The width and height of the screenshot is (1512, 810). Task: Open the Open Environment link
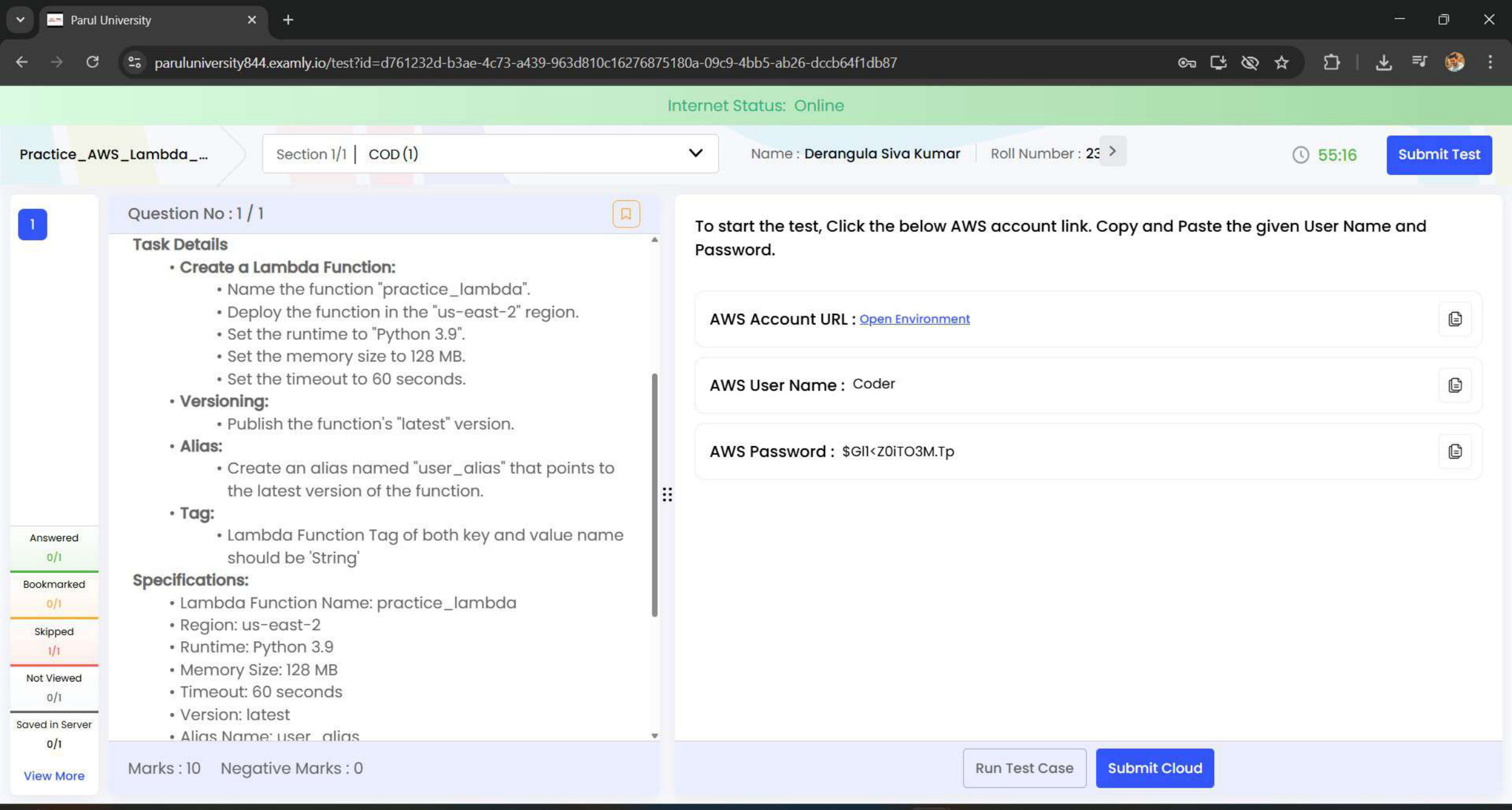pyautogui.click(x=915, y=319)
